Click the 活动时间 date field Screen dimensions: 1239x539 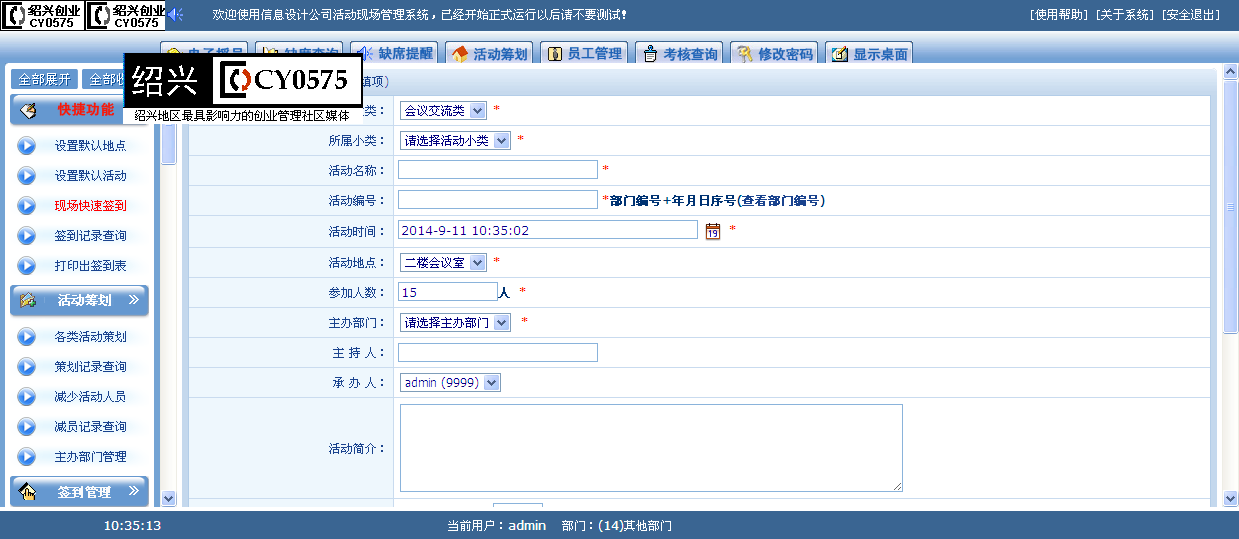548,230
